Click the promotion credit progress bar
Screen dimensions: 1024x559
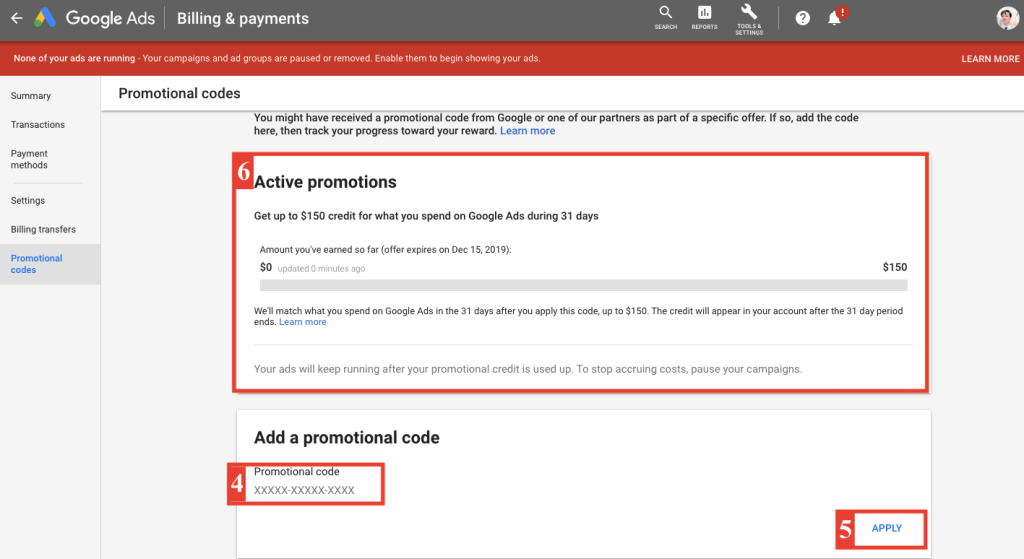[583, 285]
